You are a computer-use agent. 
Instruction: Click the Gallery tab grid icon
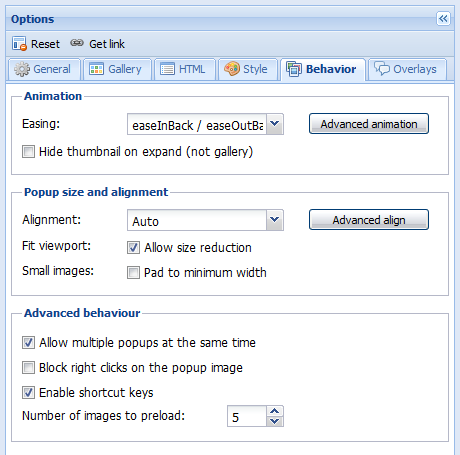tap(96, 69)
